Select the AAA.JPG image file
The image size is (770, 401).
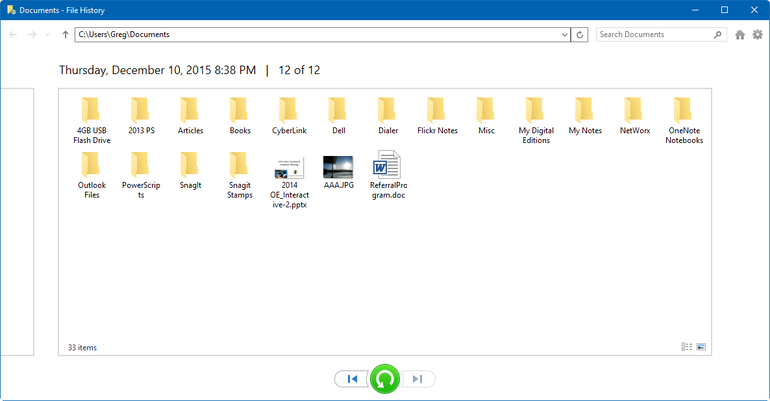(x=339, y=172)
